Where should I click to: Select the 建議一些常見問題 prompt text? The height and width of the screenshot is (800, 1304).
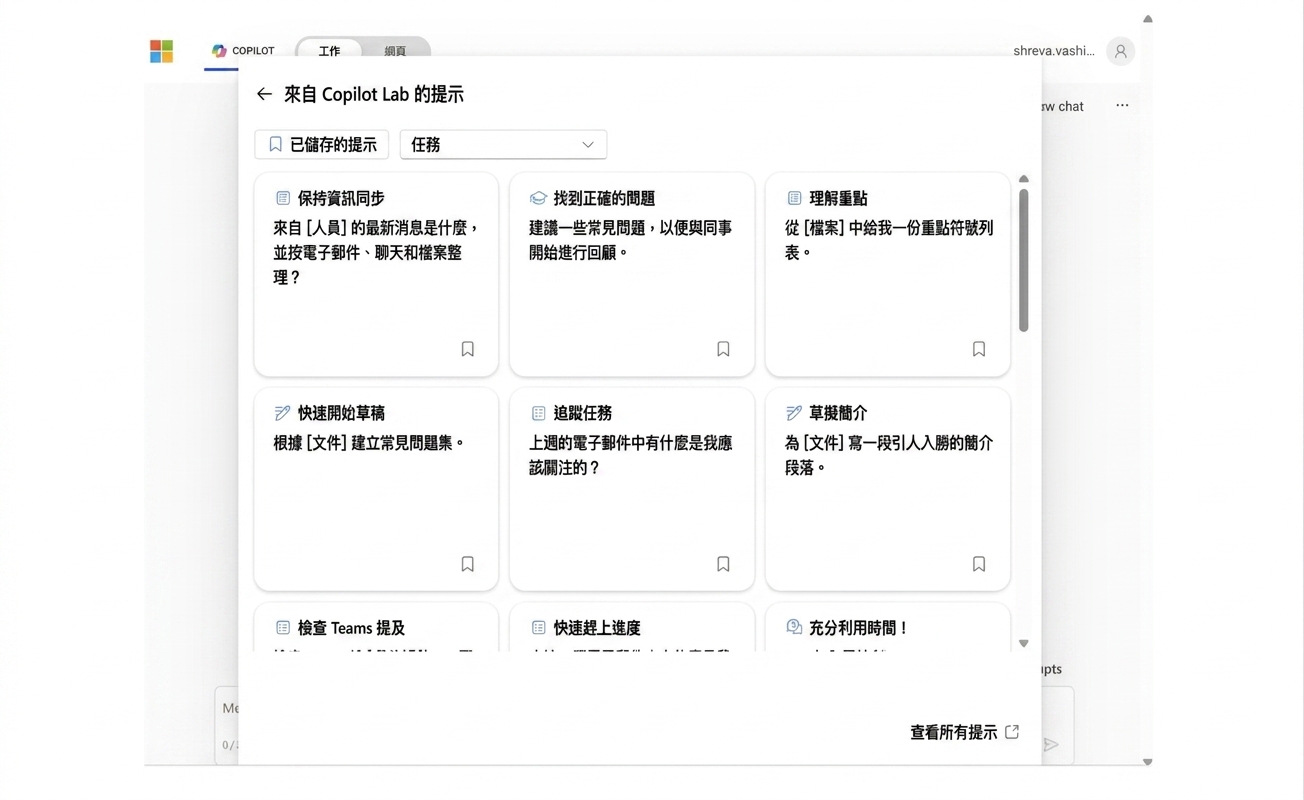pos(631,240)
